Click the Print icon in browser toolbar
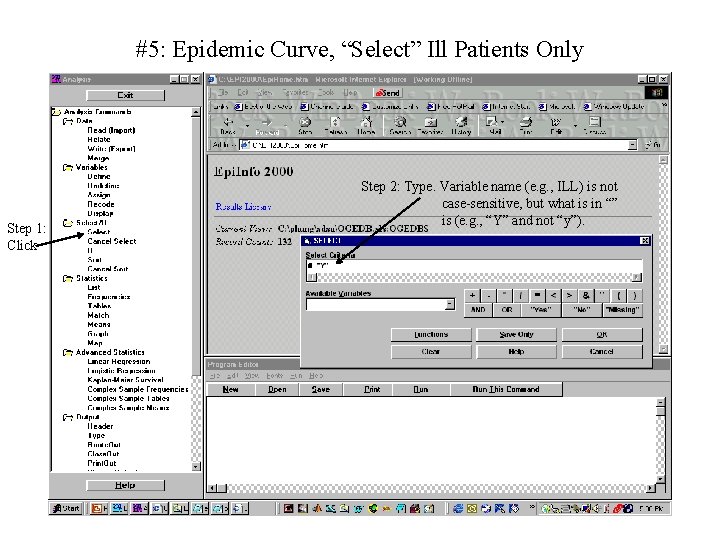Screen dimensions: 720x540 [526, 125]
